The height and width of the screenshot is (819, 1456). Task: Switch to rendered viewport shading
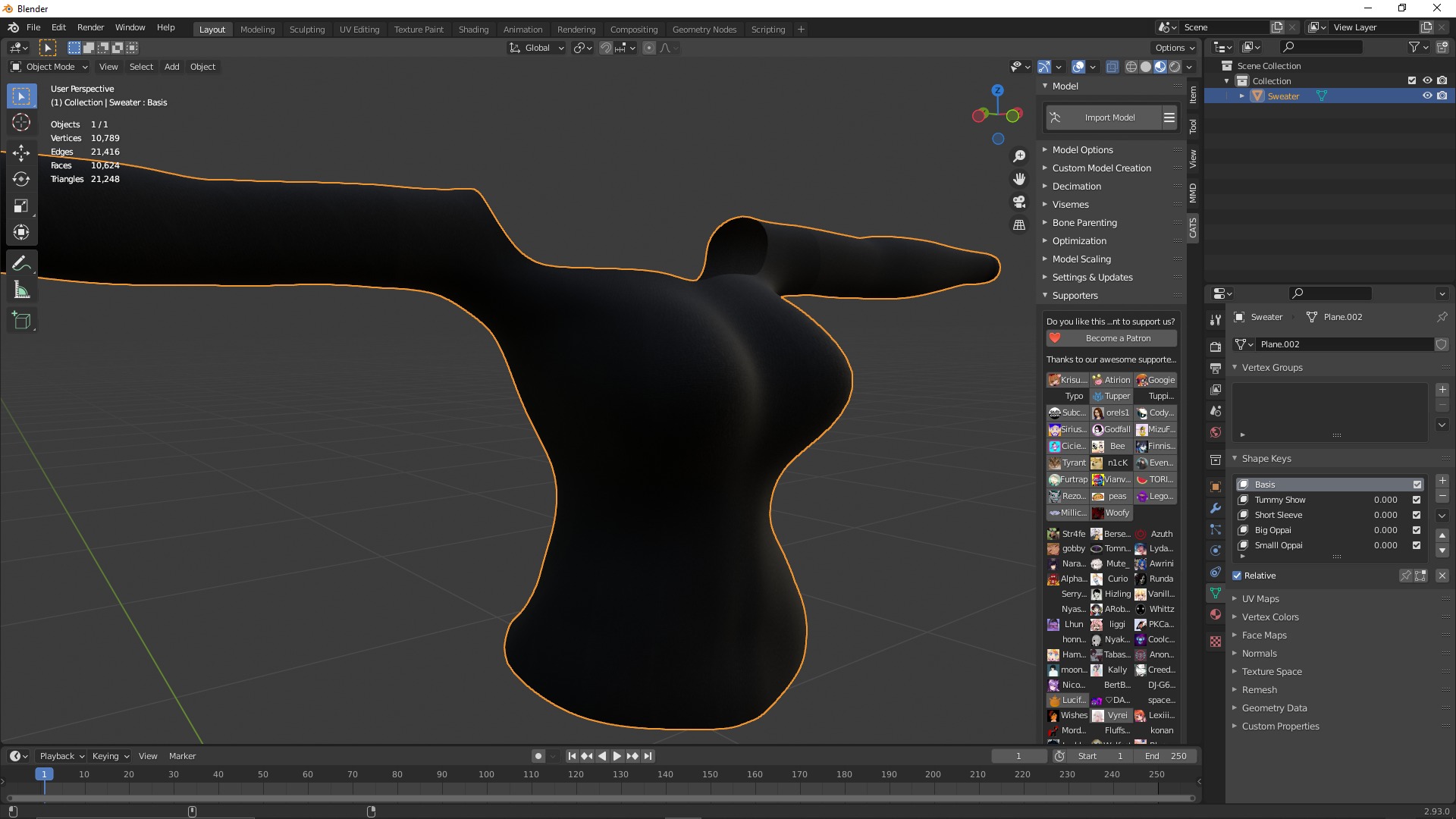[x=1175, y=67]
